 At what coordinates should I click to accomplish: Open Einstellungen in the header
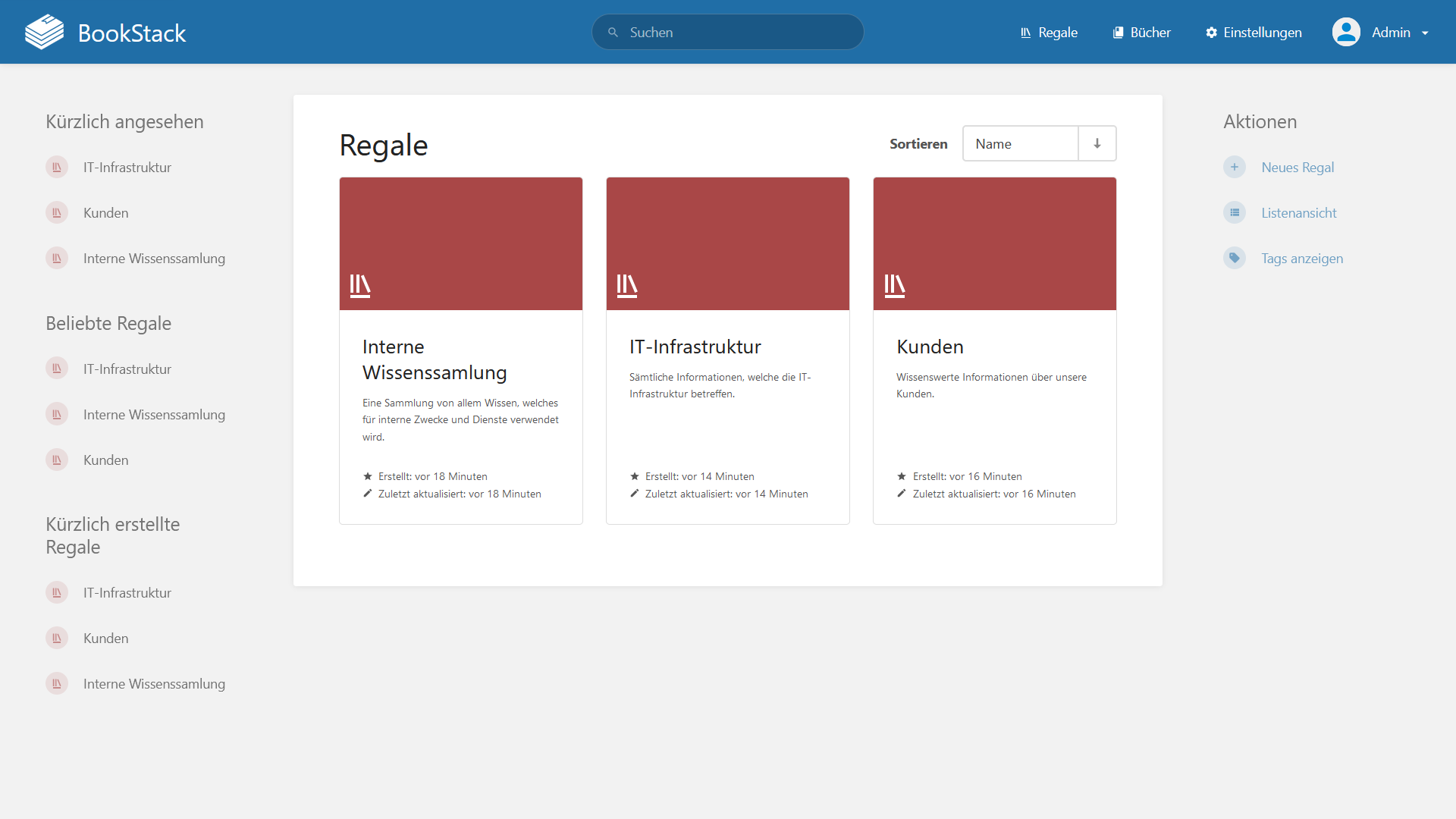1254,33
